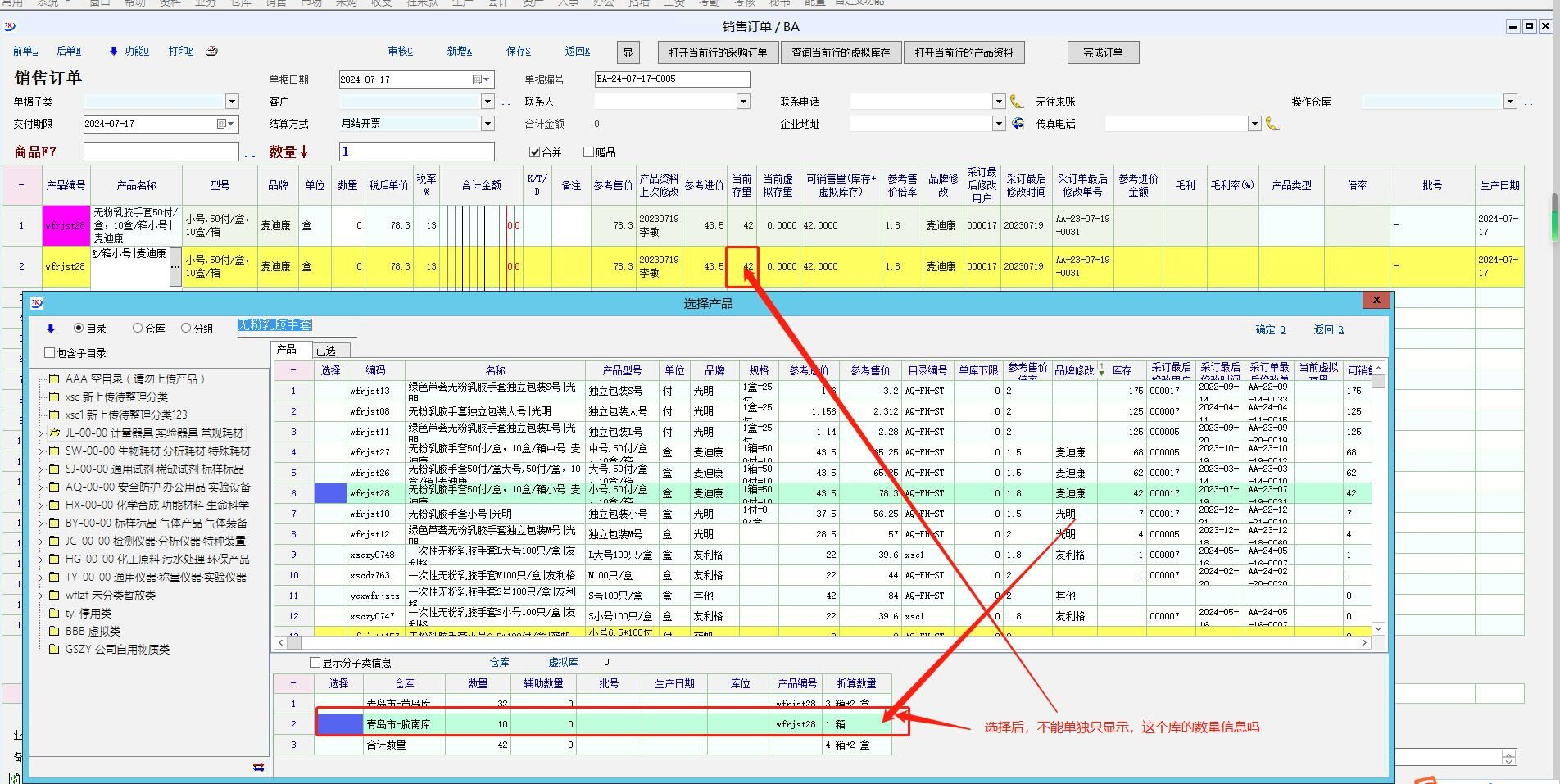Click the red-blue swap arrows icon below tree
Image resolution: width=1560 pixels, height=784 pixels.
pyautogui.click(x=258, y=767)
